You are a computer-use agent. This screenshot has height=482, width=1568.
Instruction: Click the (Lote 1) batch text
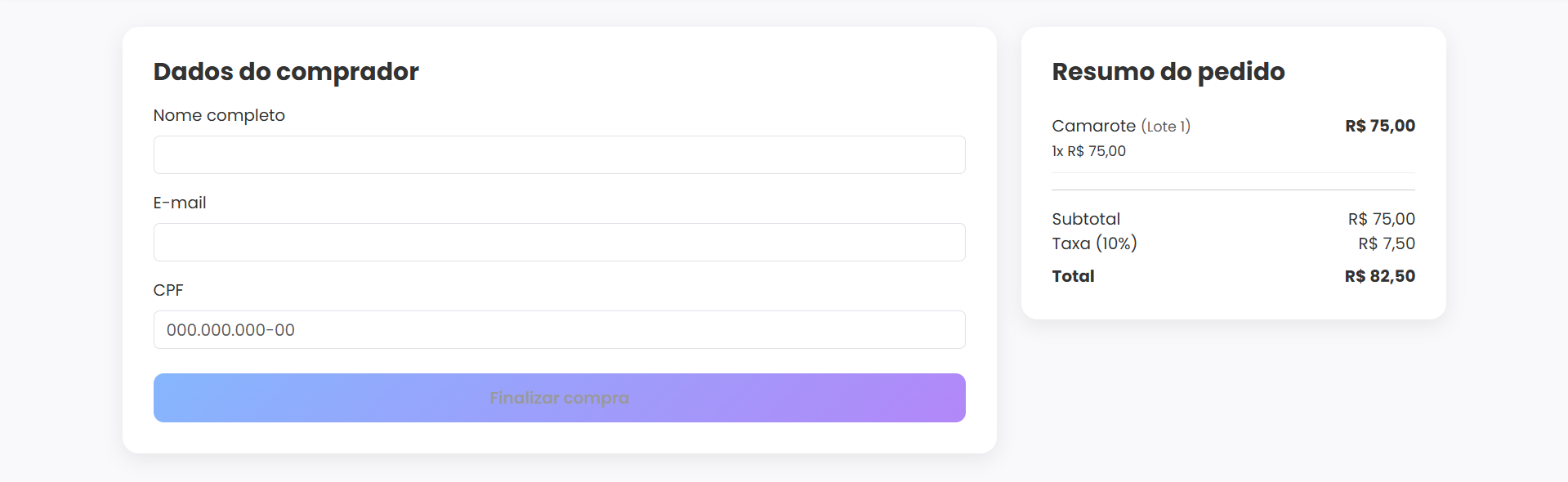pos(1166,127)
